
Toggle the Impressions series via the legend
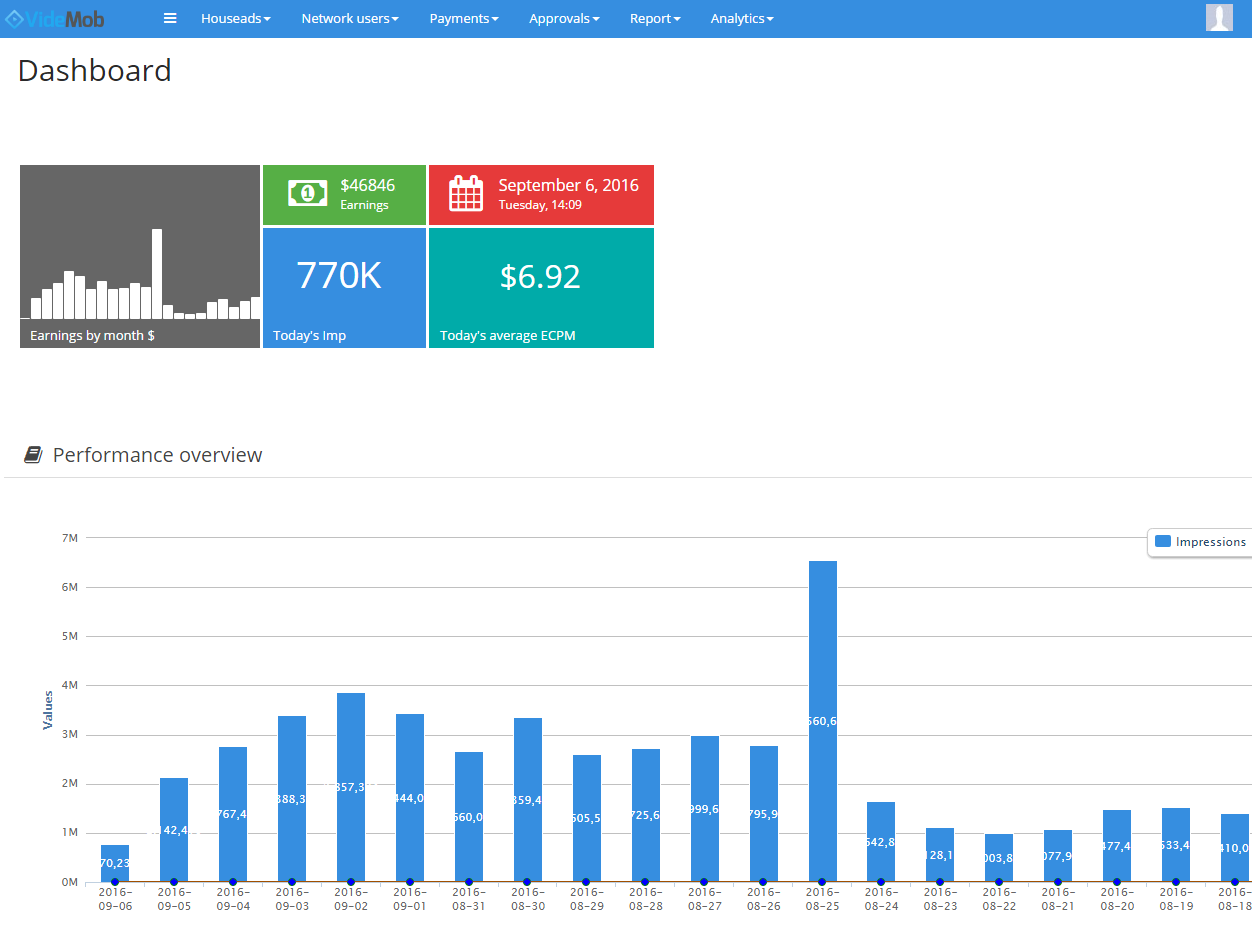[1211, 541]
